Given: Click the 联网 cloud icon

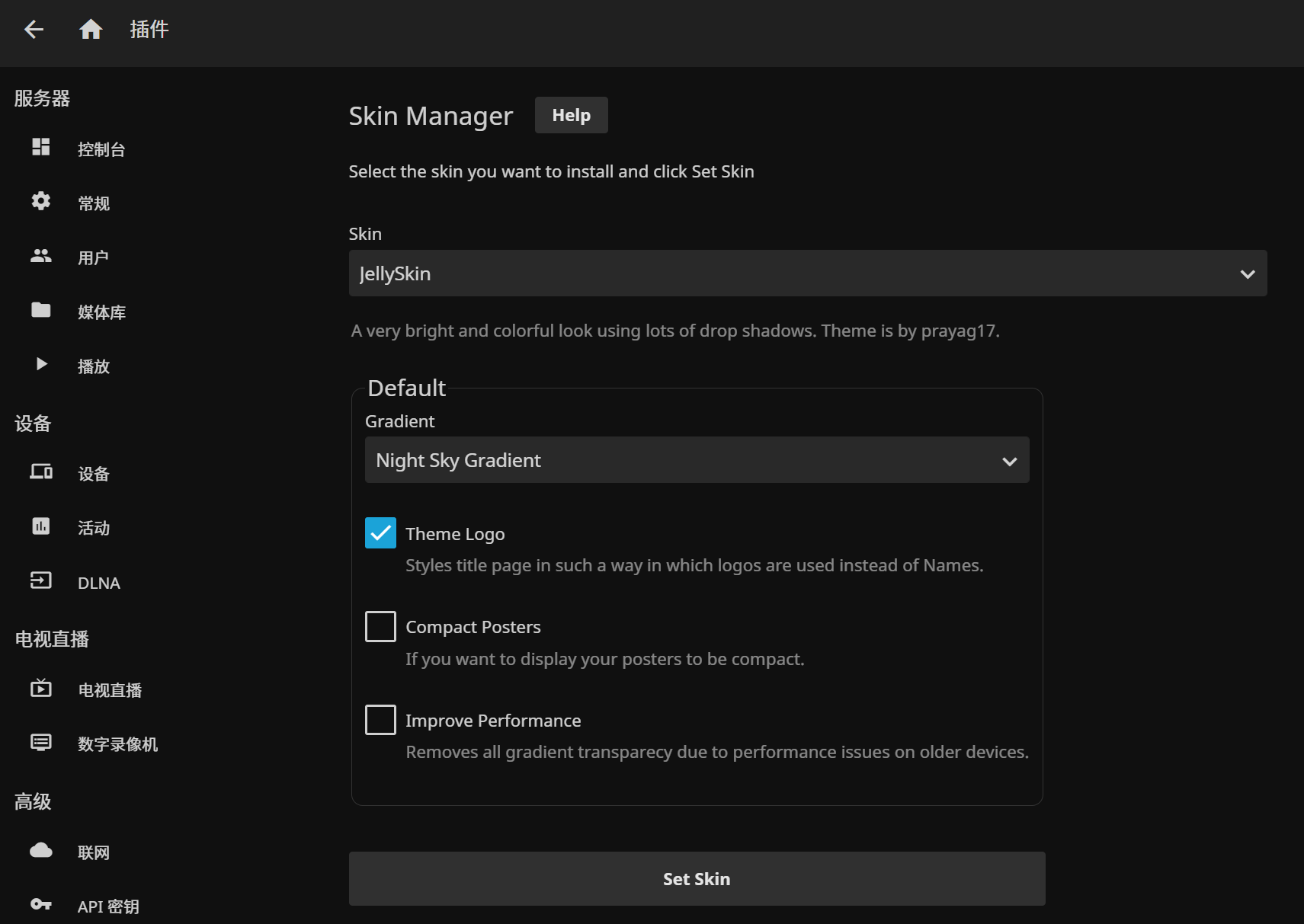Looking at the screenshot, I should pyautogui.click(x=41, y=851).
